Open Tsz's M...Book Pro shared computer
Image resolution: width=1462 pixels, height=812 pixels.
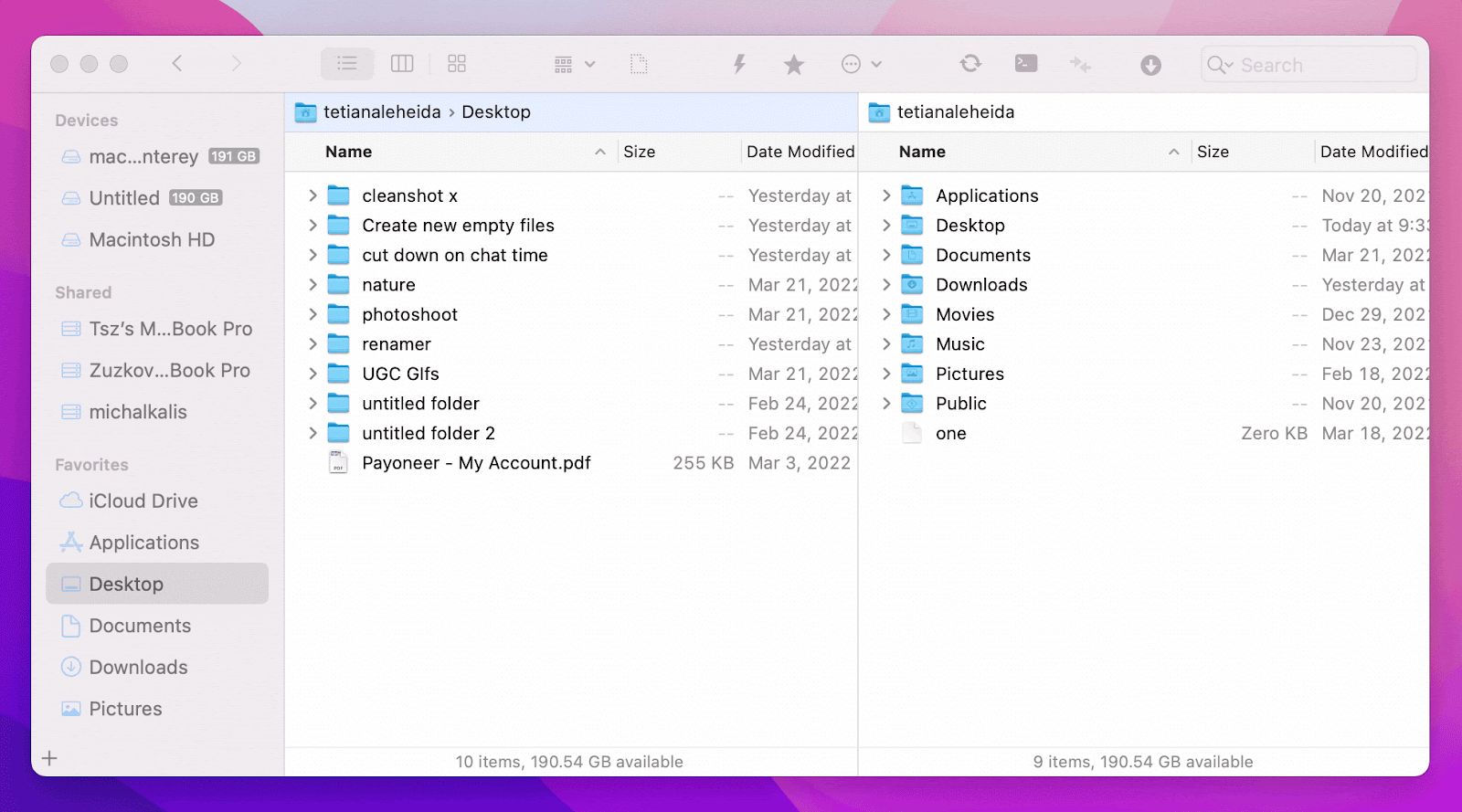(x=156, y=329)
